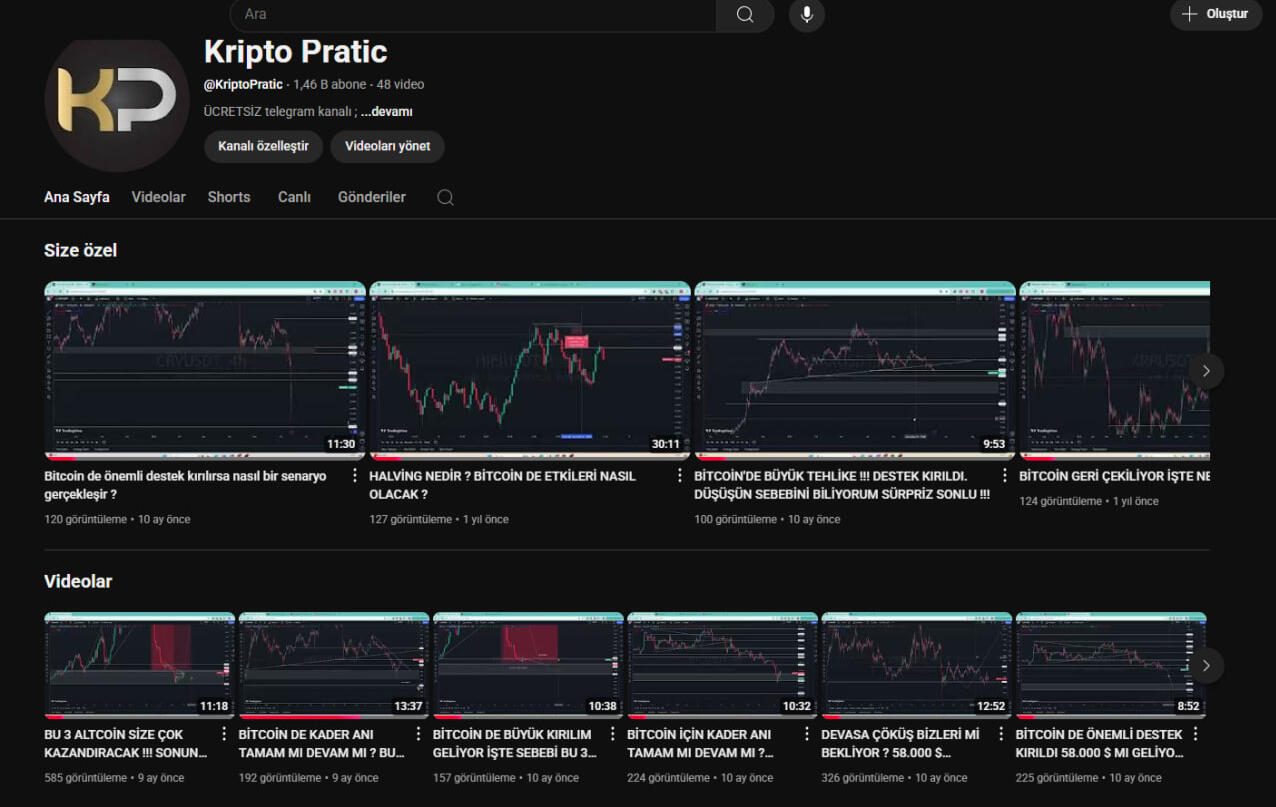
Task: Click the Oluştur create button
Action: 1215,14
